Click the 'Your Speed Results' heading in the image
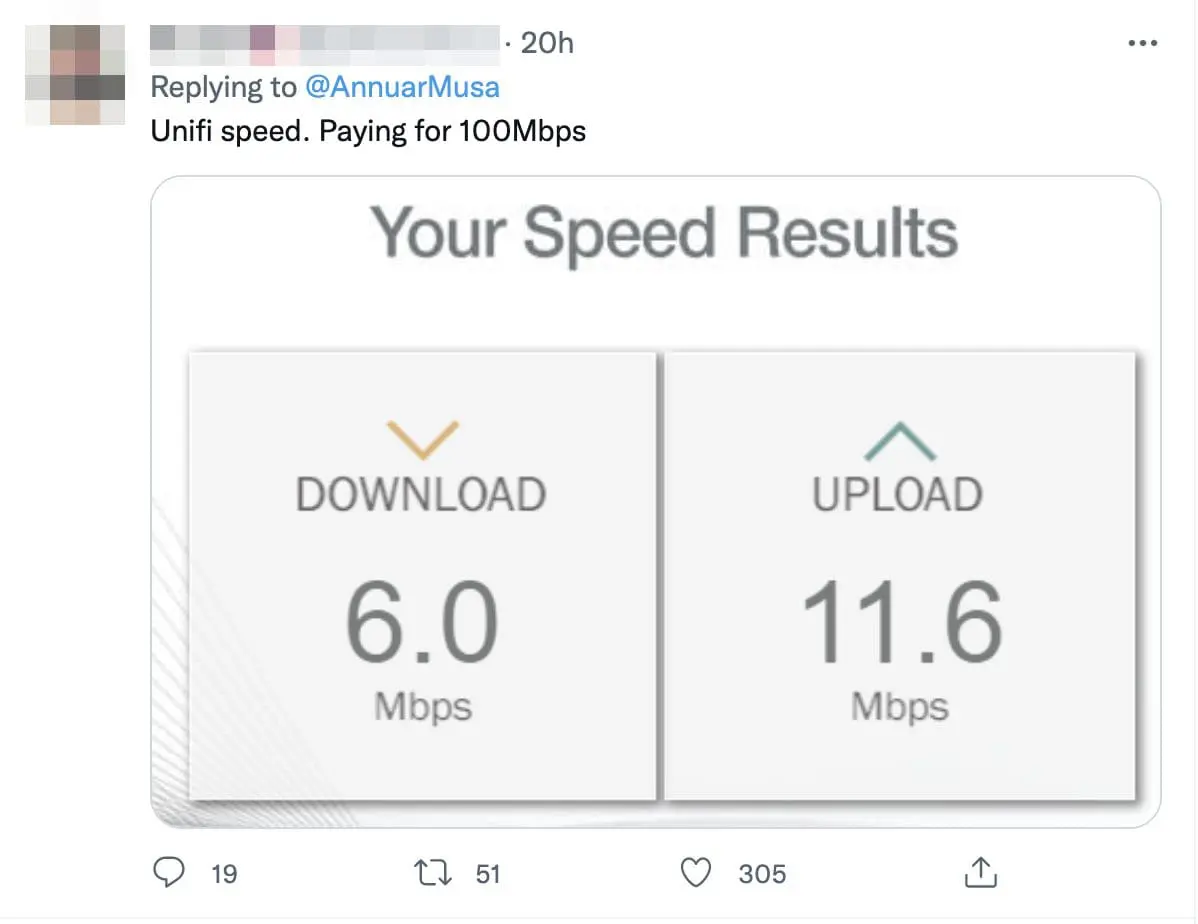 (664, 233)
